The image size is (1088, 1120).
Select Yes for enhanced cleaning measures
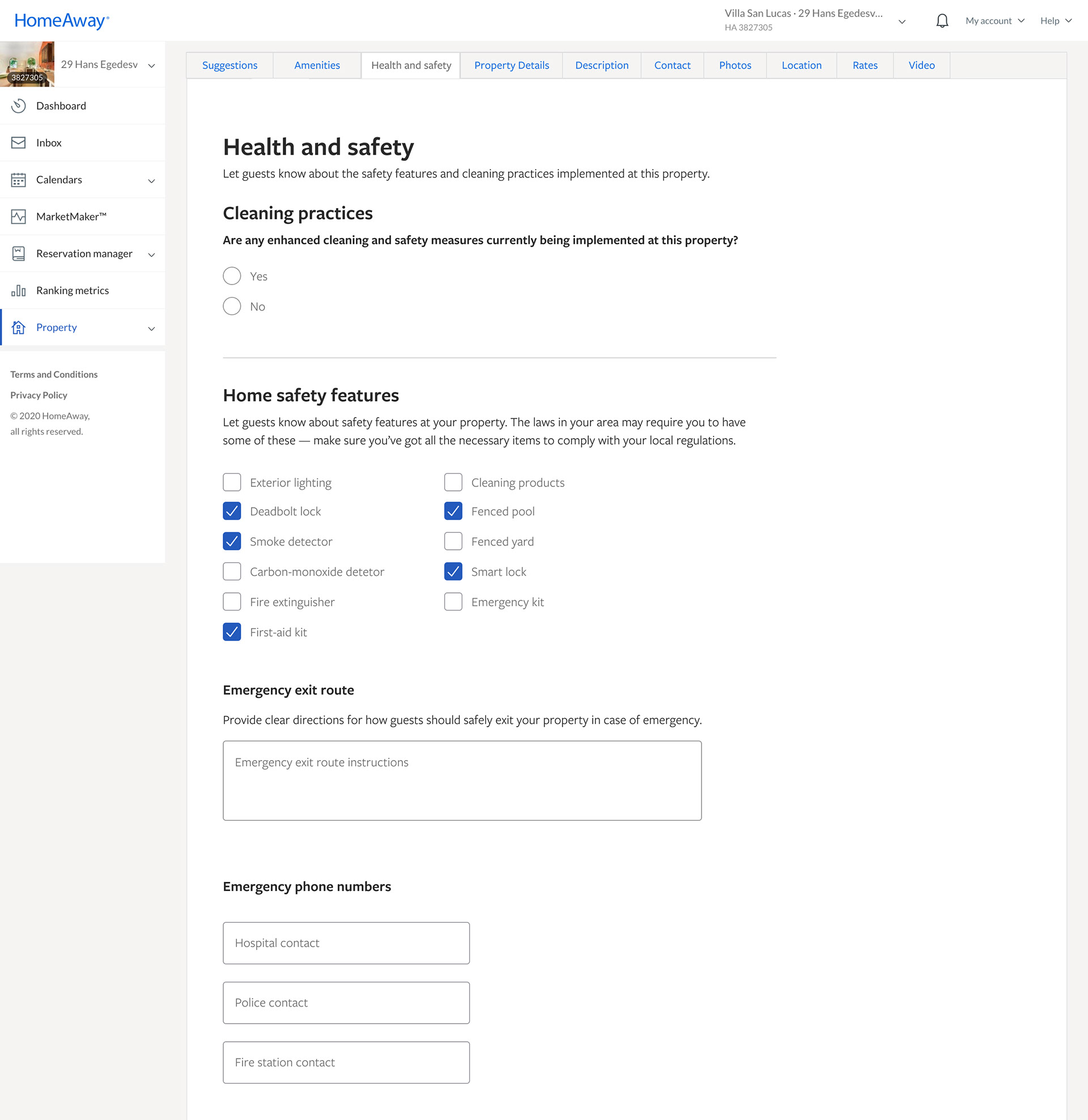231,276
